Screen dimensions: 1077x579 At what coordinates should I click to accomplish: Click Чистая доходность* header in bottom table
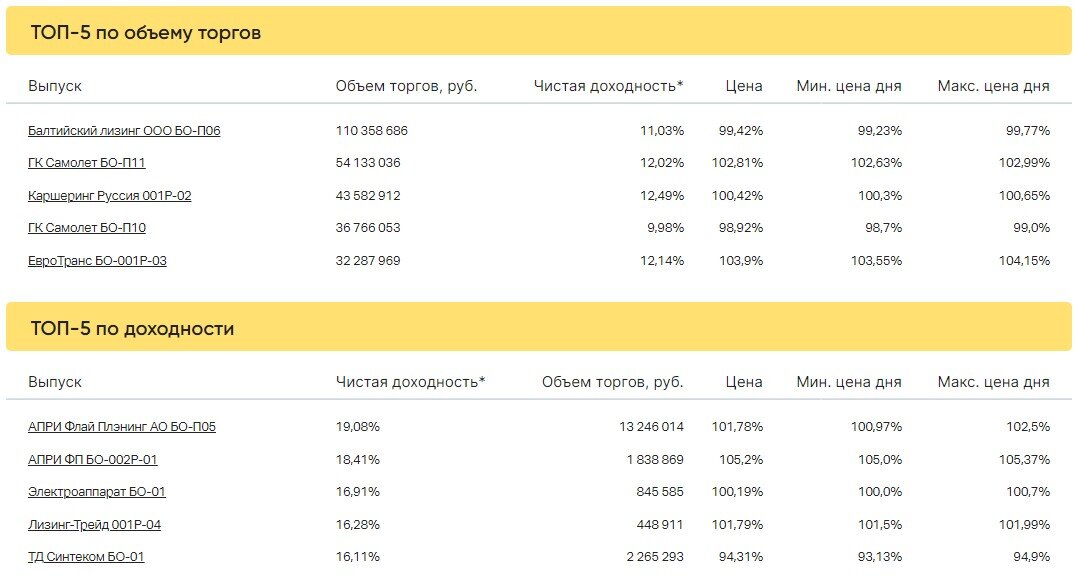410,382
